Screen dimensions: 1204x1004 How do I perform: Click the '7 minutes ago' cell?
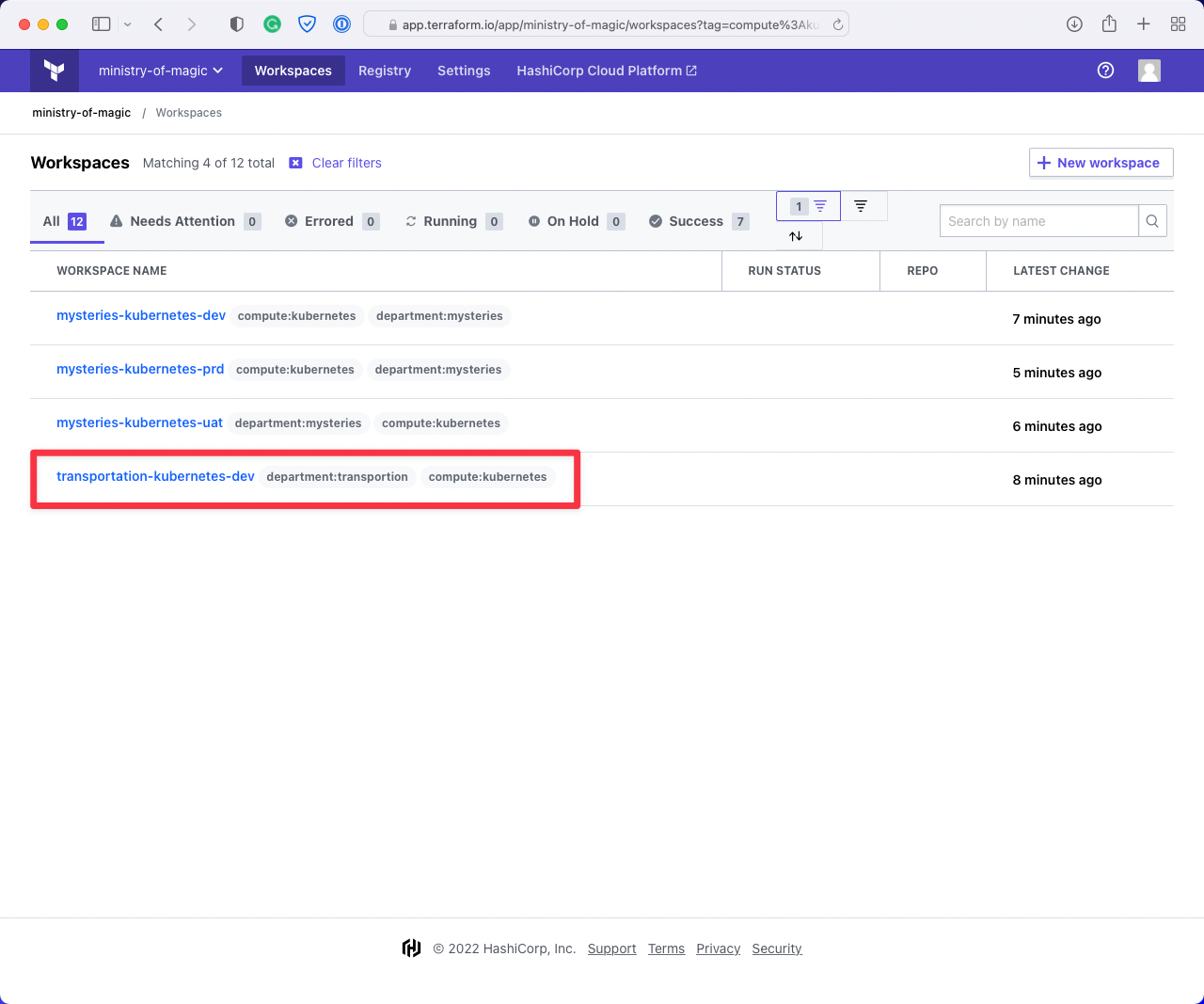pos(1056,319)
